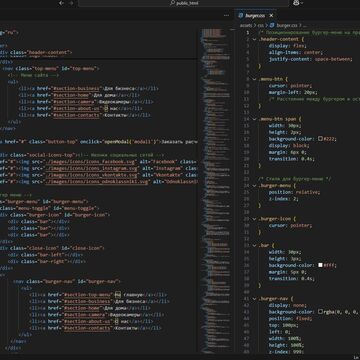360x360 pixels.
Task: Click the div class="social-icons-top" line
Action: tap(82, 155)
